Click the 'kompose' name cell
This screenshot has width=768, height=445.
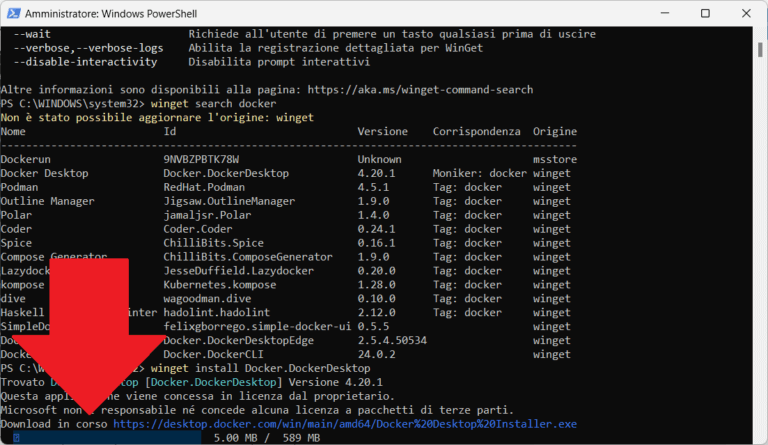point(23,285)
